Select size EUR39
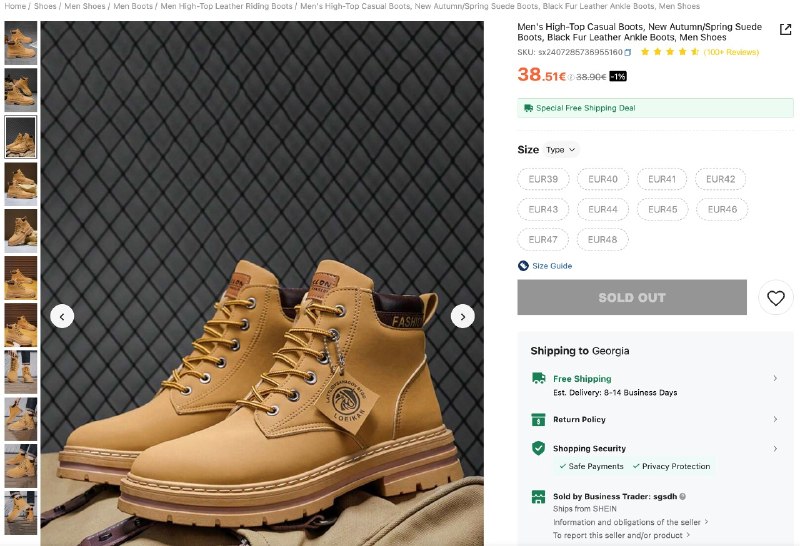This screenshot has width=800, height=546. (x=543, y=179)
